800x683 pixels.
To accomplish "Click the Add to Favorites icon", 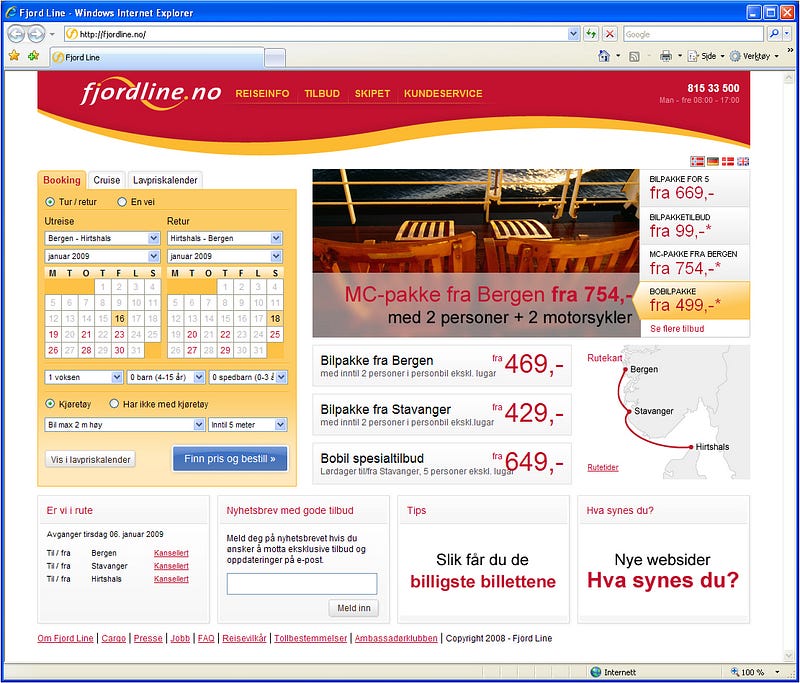I will coord(34,56).
